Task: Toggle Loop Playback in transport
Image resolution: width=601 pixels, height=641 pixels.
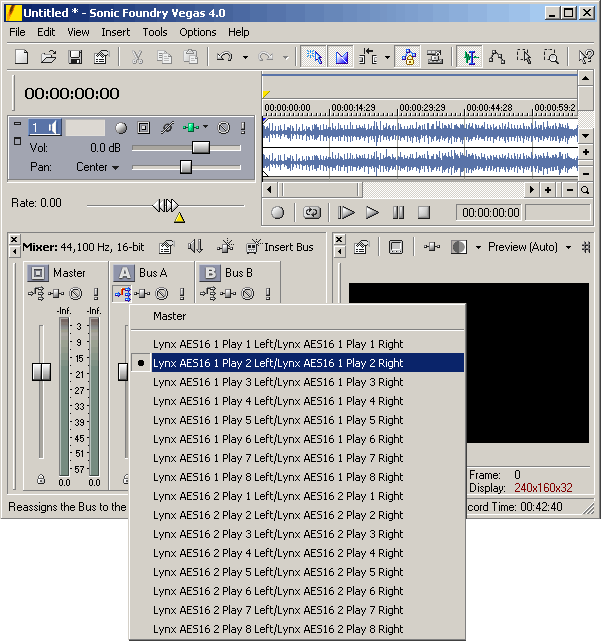Action: (x=312, y=213)
